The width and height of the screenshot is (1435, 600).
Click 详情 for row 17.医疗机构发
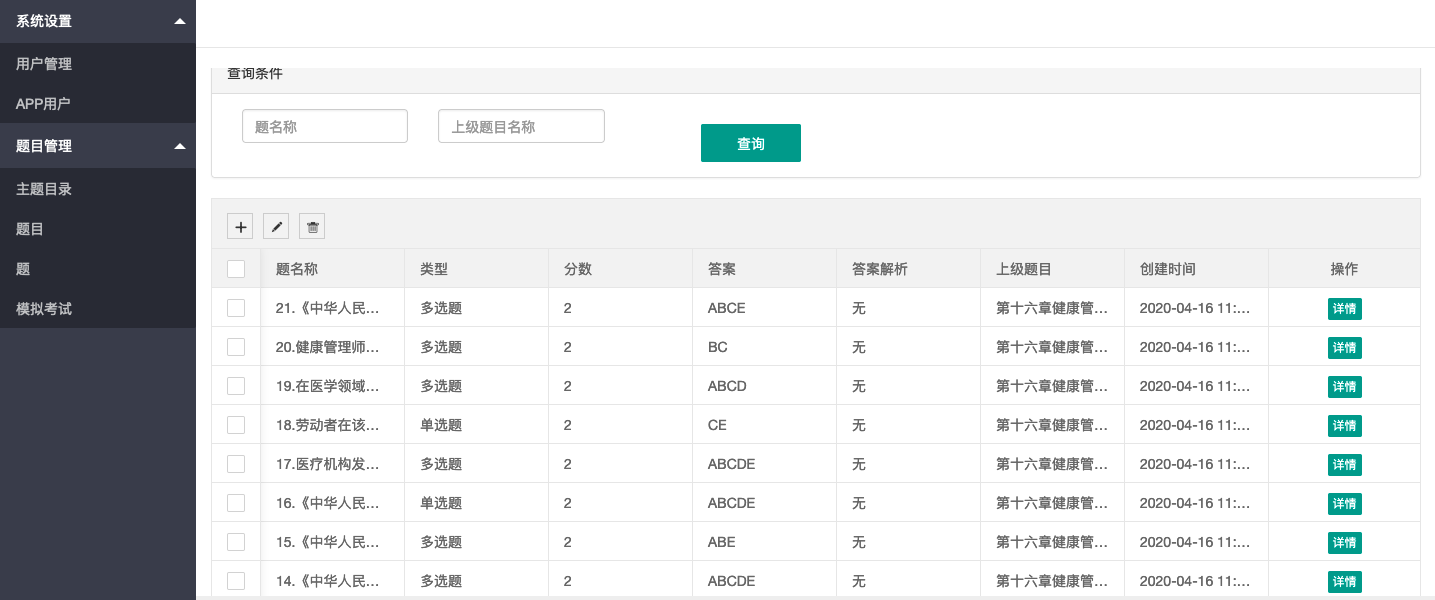pyautogui.click(x=1344, y=464)
